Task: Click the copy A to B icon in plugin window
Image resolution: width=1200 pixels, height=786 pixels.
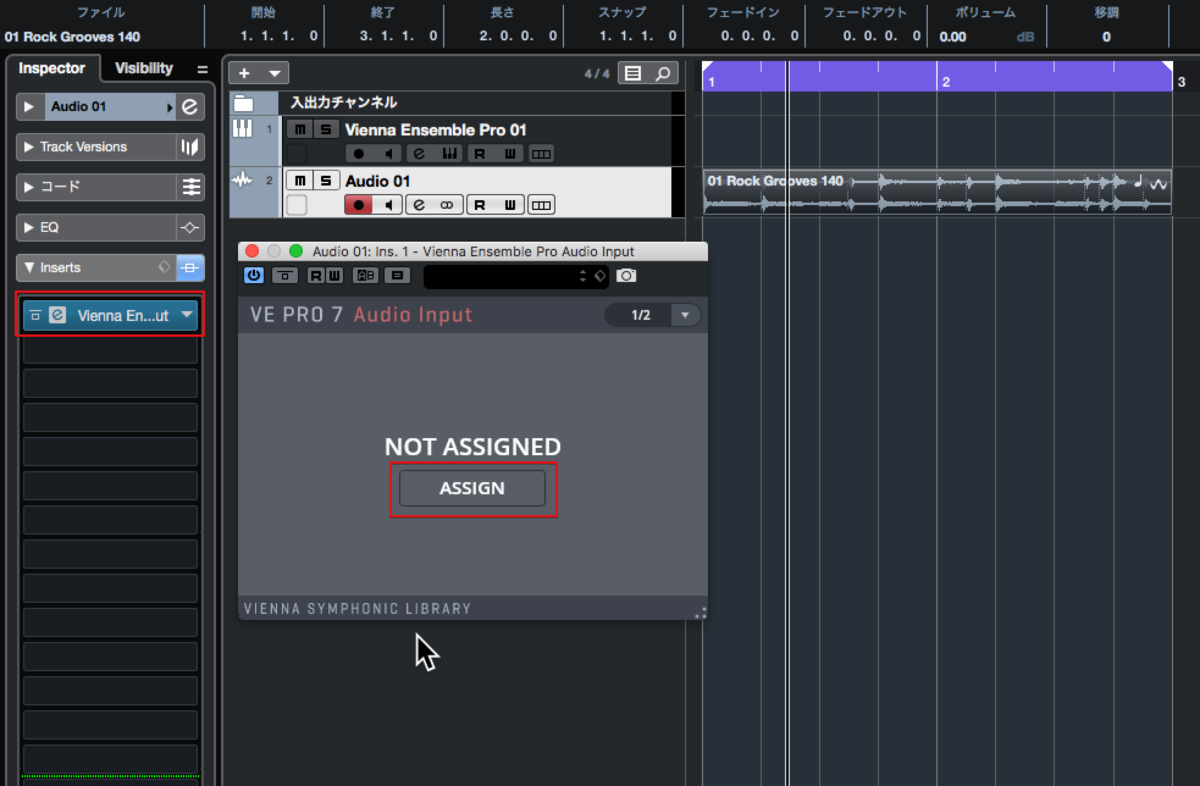Action: [x=397, y=275]
